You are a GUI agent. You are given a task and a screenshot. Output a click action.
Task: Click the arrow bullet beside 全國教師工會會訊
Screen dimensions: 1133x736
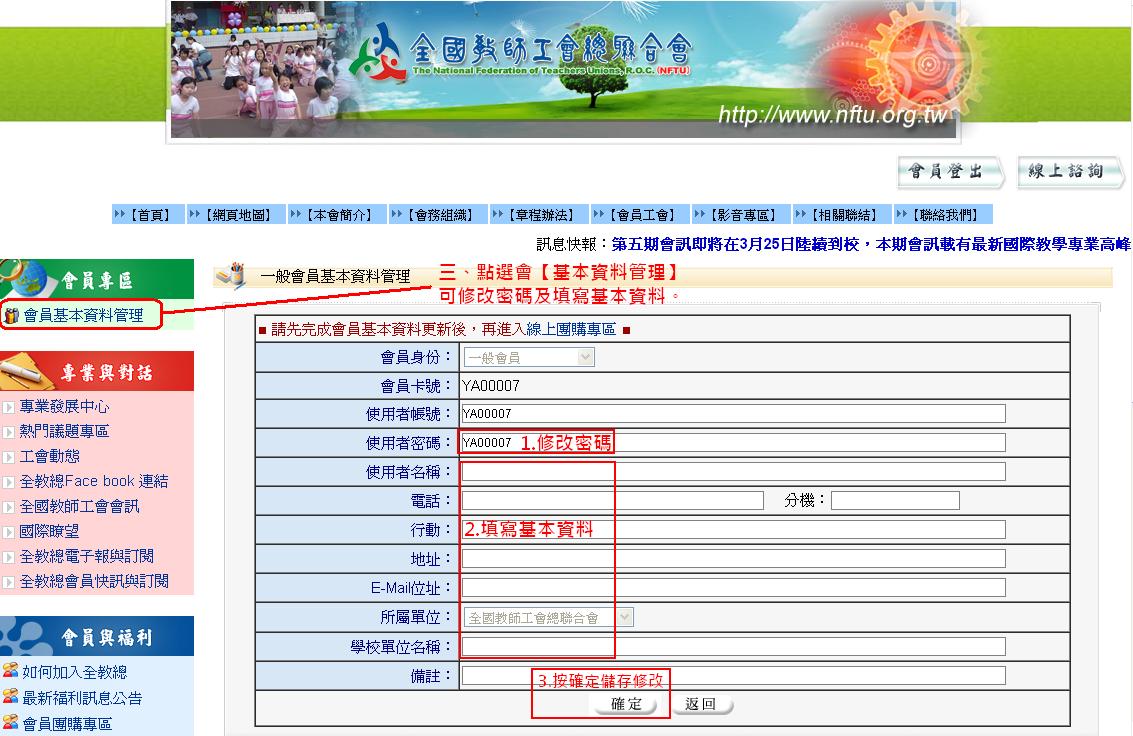[x=9, y=507]
